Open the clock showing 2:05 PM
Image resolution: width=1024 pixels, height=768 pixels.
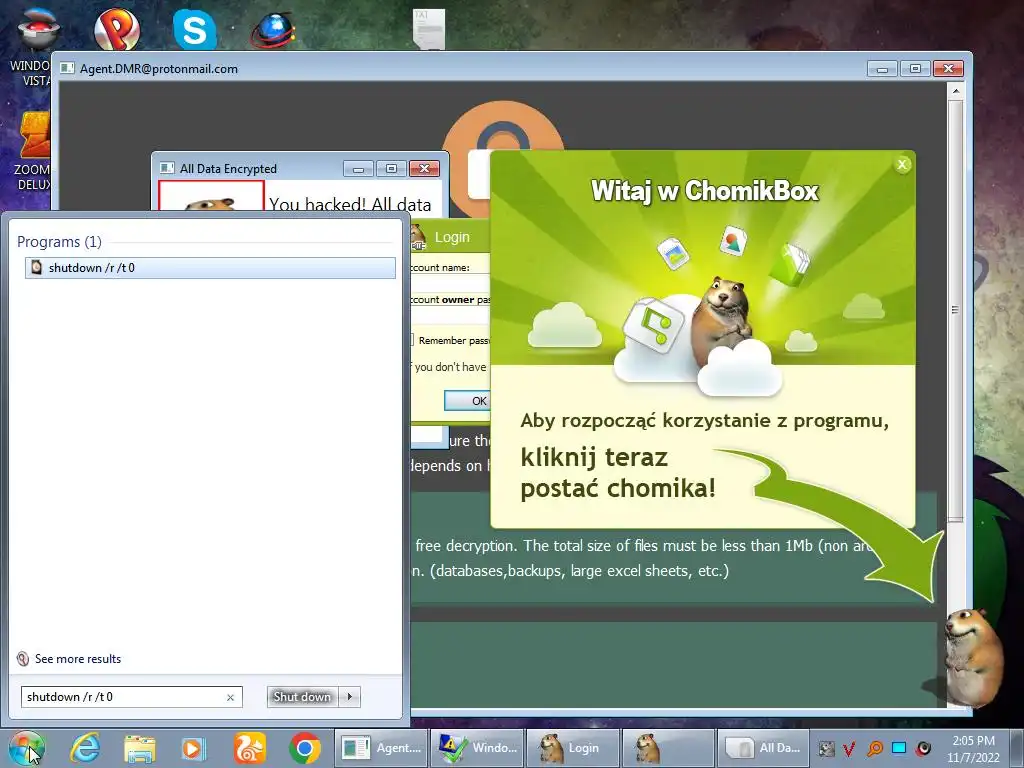point(973,749)
